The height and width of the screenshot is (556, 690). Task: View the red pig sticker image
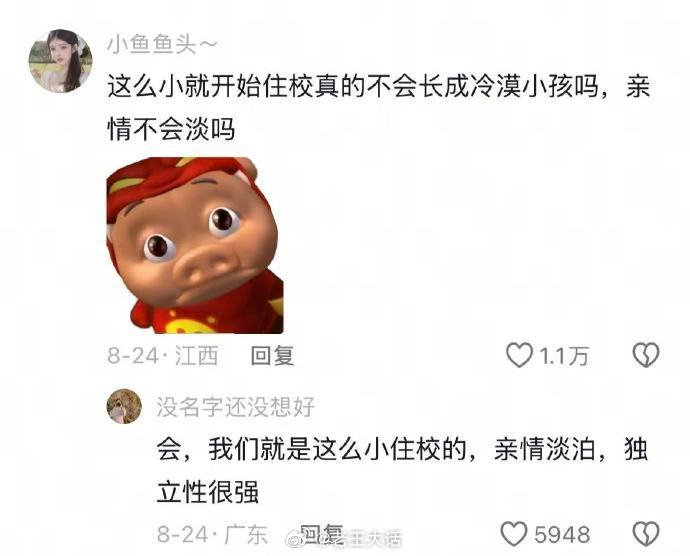tap(195, 245)
